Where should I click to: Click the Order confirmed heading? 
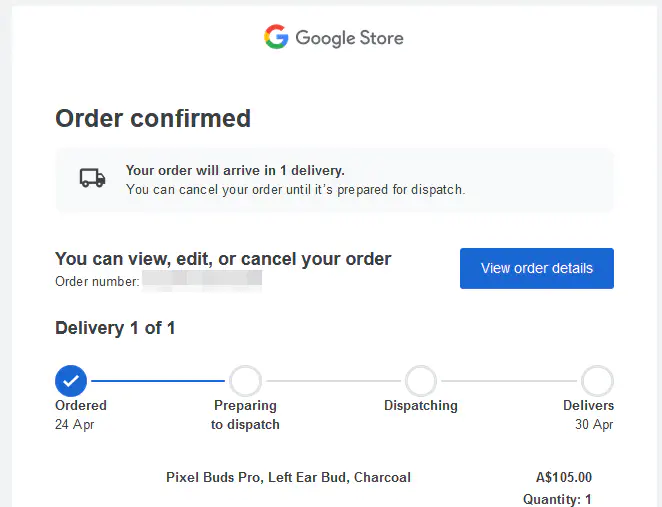[x=153, y=118]
